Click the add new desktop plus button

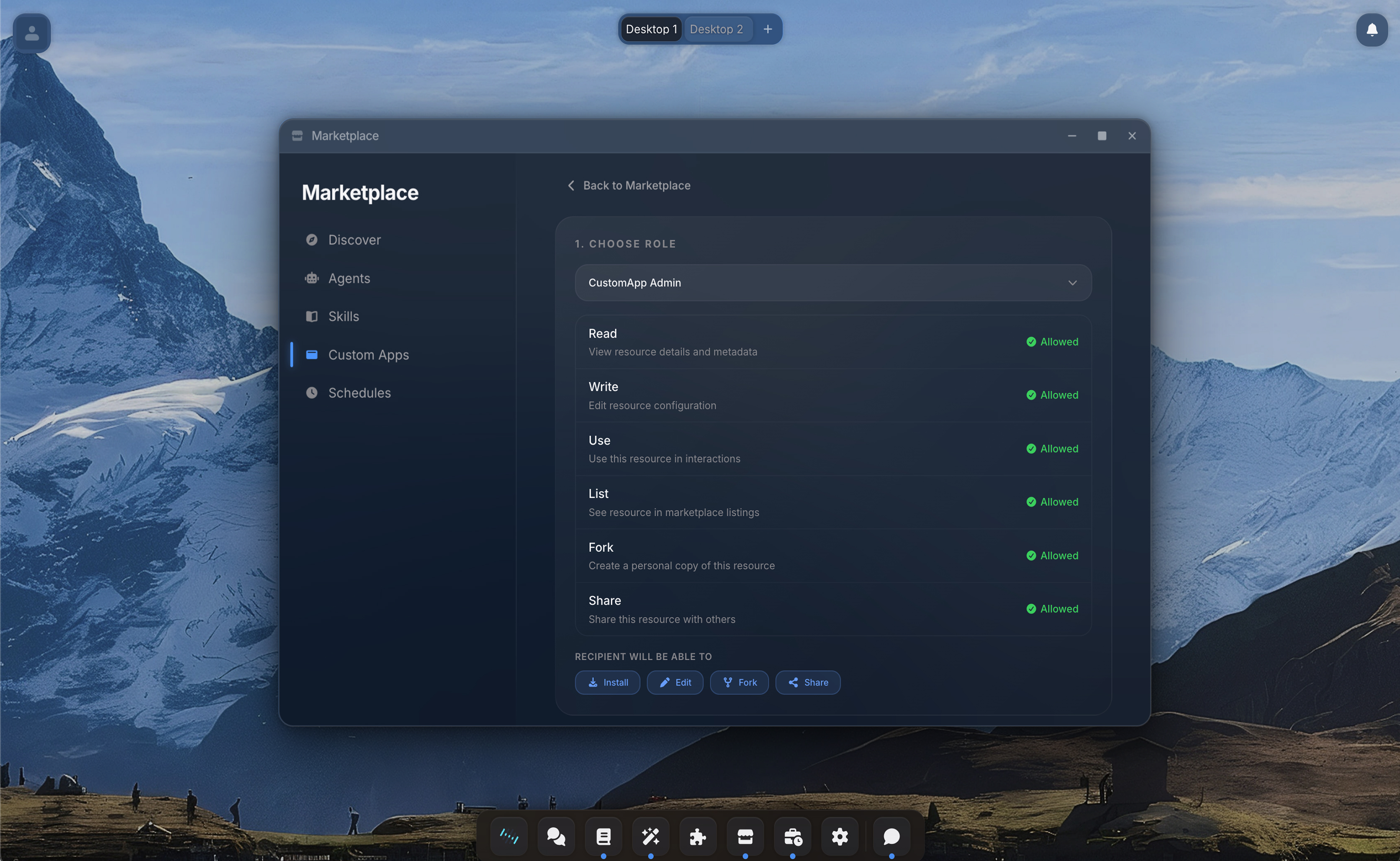click(767, 29)
